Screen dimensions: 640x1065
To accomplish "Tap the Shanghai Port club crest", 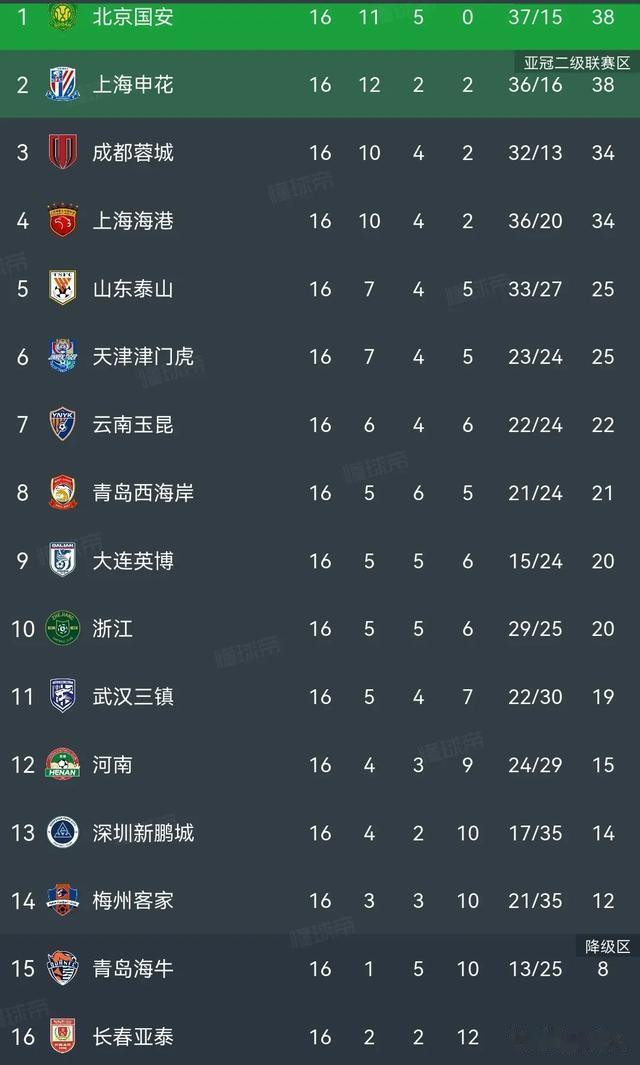I will click(x=63, y=220).
